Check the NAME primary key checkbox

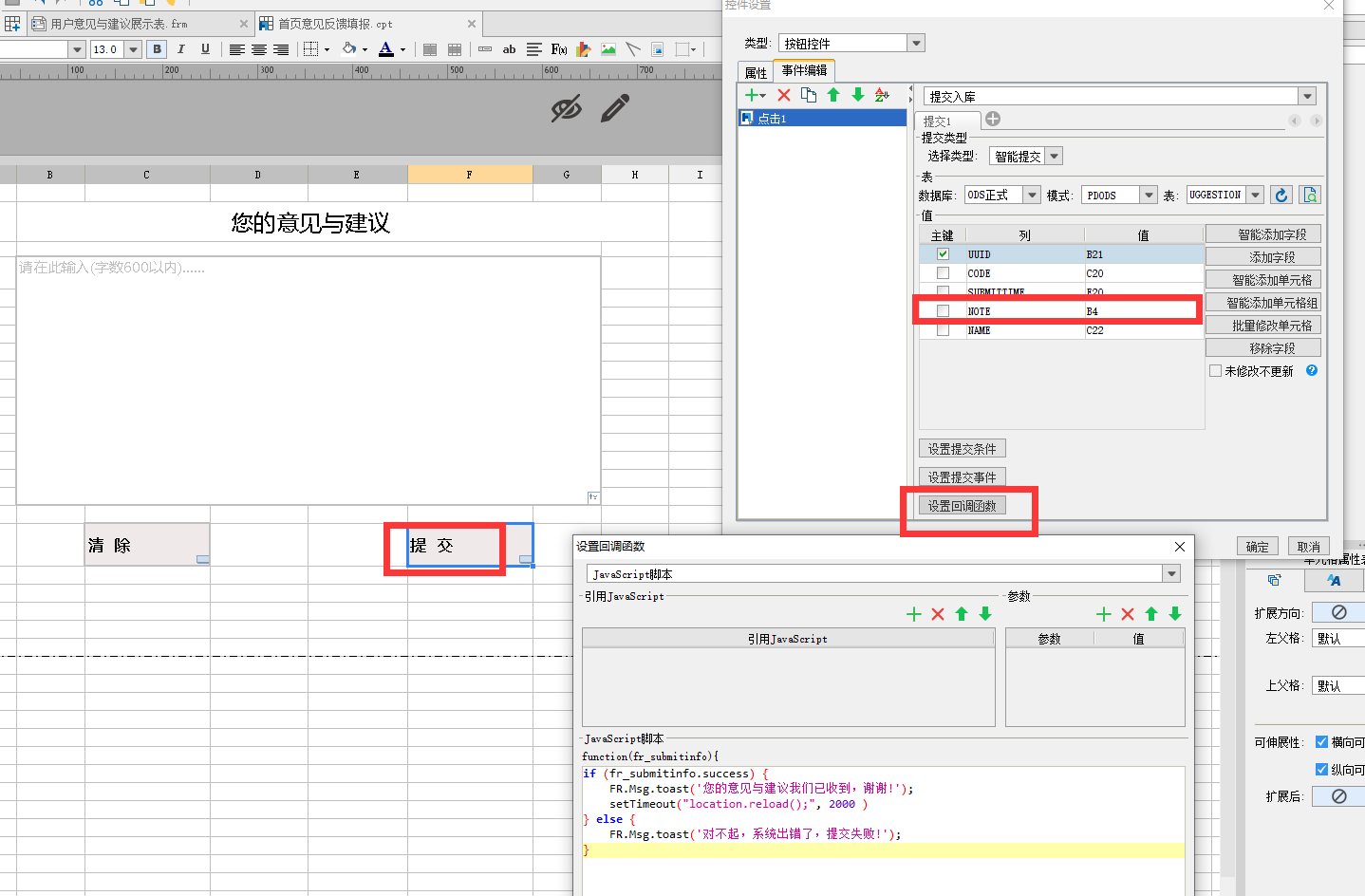943,330
